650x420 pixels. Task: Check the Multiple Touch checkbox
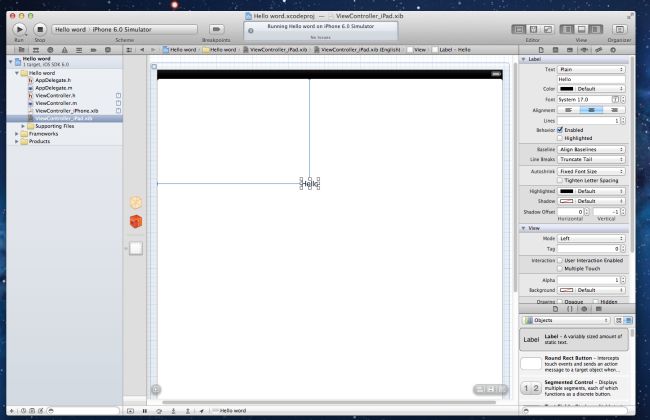pyautogui.click(x=560, y=269)
